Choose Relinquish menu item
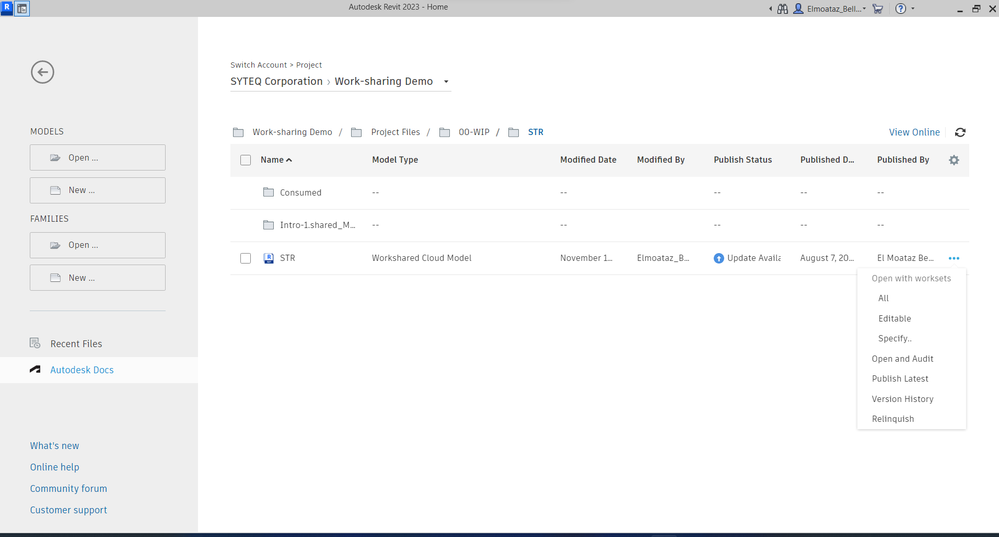 893,419
